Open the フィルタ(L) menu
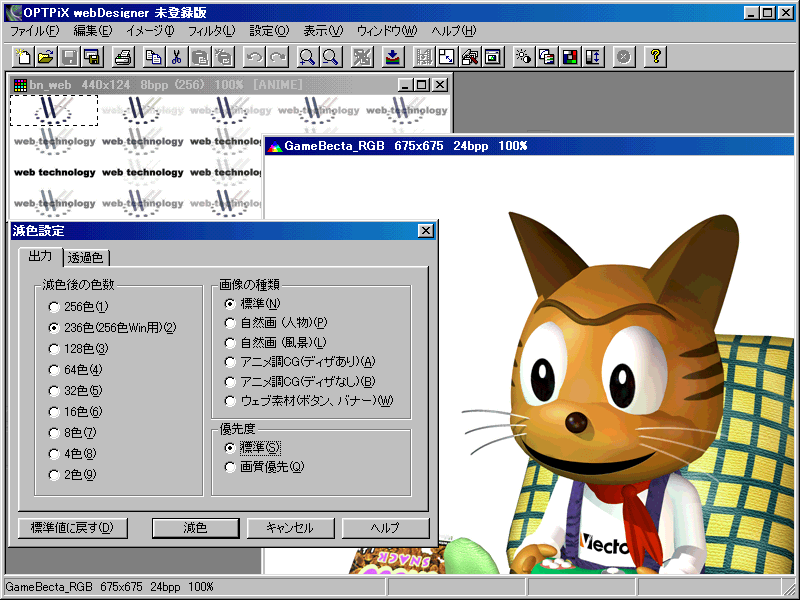 click(211, 31)
